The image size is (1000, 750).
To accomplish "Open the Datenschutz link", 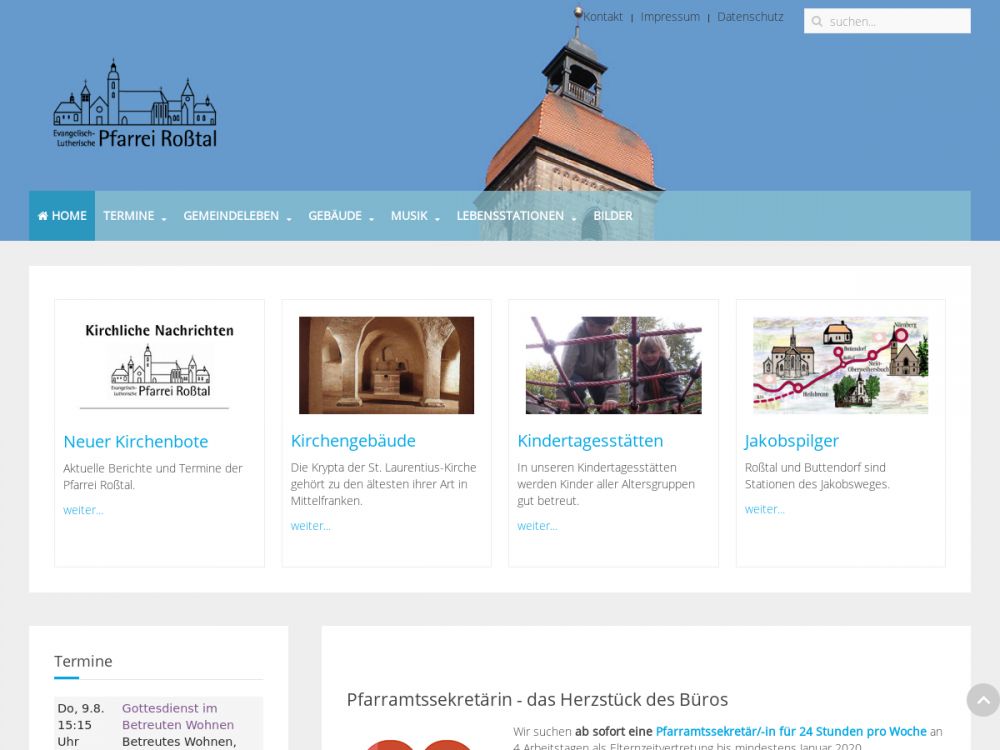I will click(x=750, y=17).
